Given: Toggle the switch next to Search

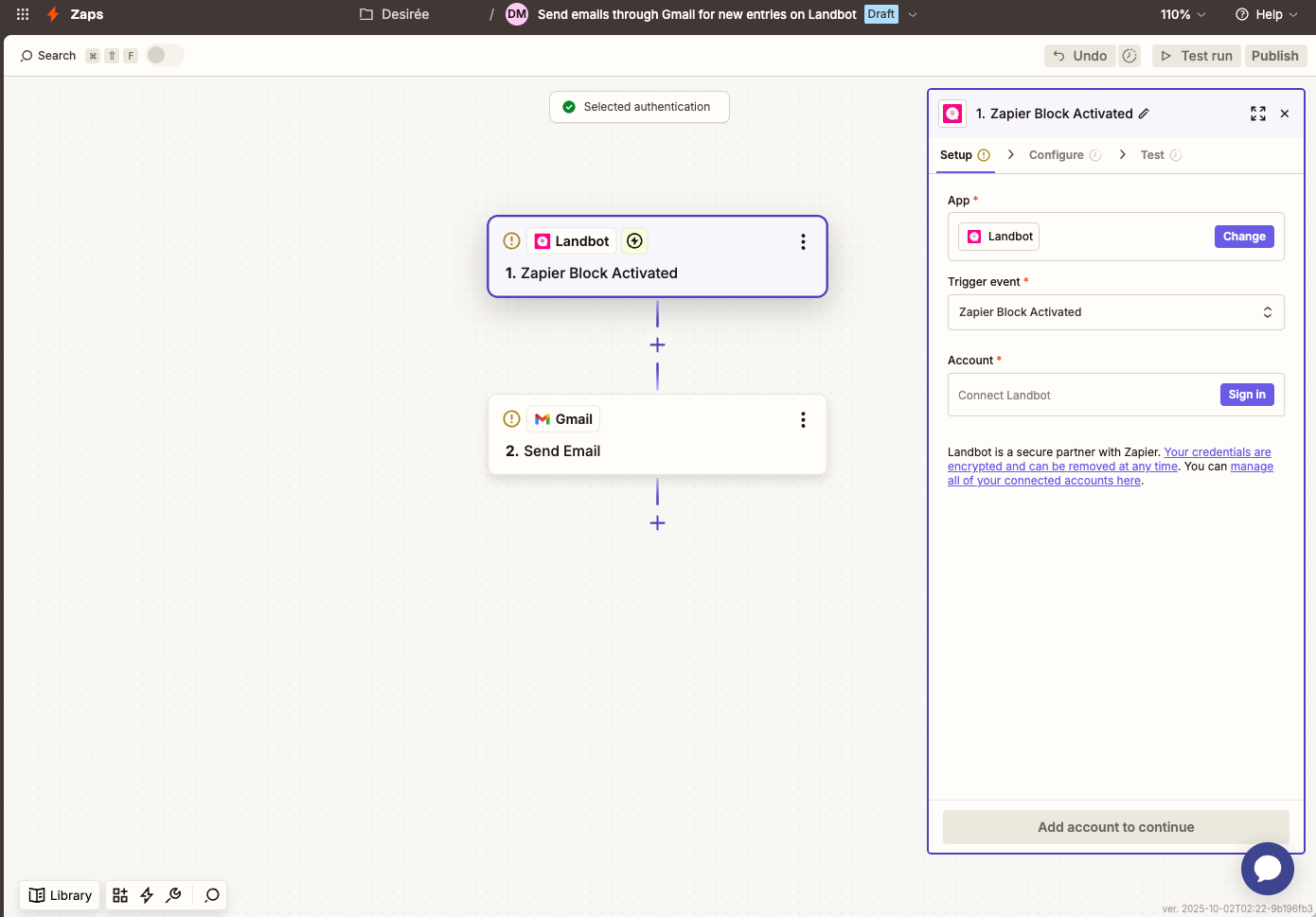Looking at the screenshot, I should [165, 56].
